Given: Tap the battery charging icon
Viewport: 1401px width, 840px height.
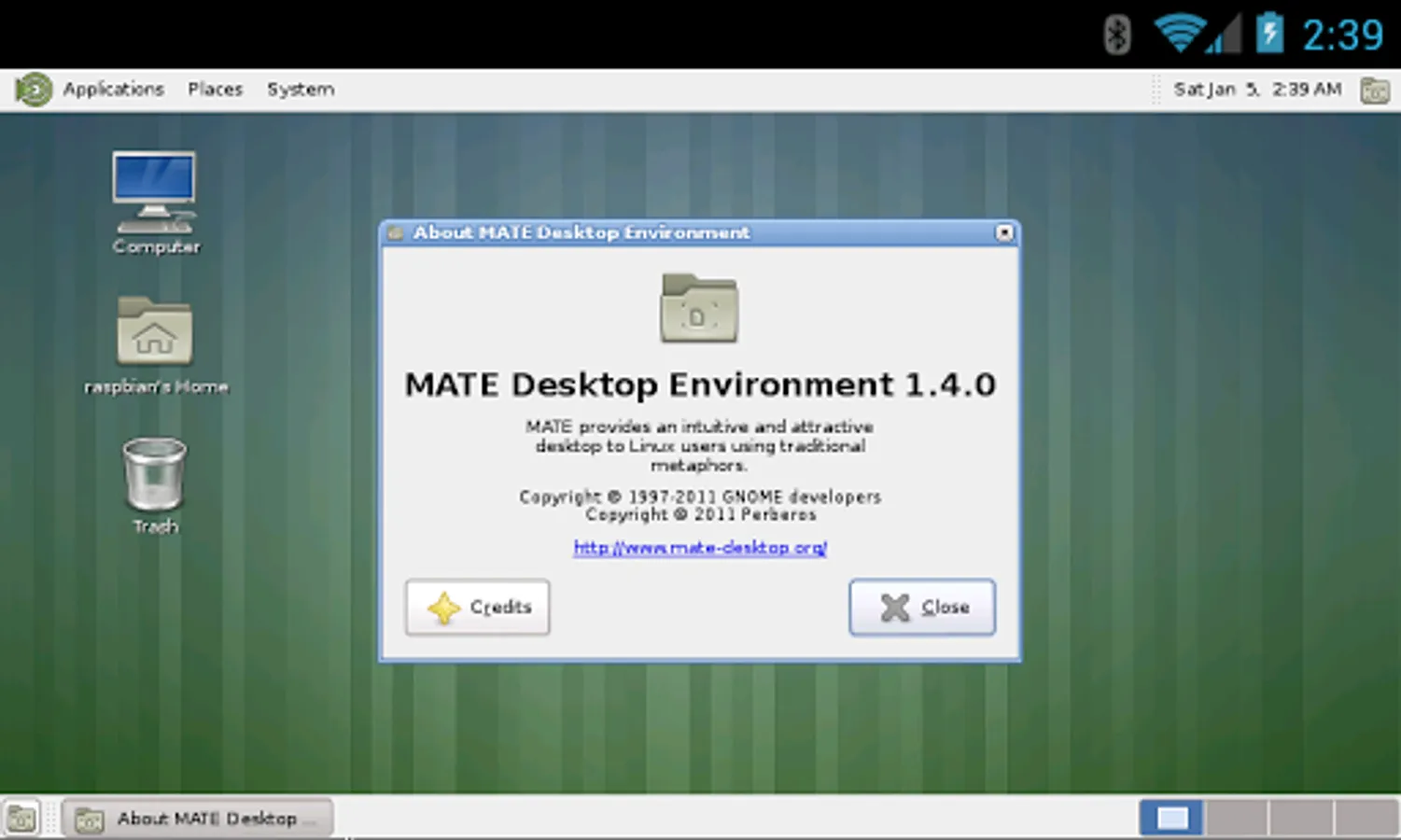Looking at the screenshot, I should point(1269,33).
